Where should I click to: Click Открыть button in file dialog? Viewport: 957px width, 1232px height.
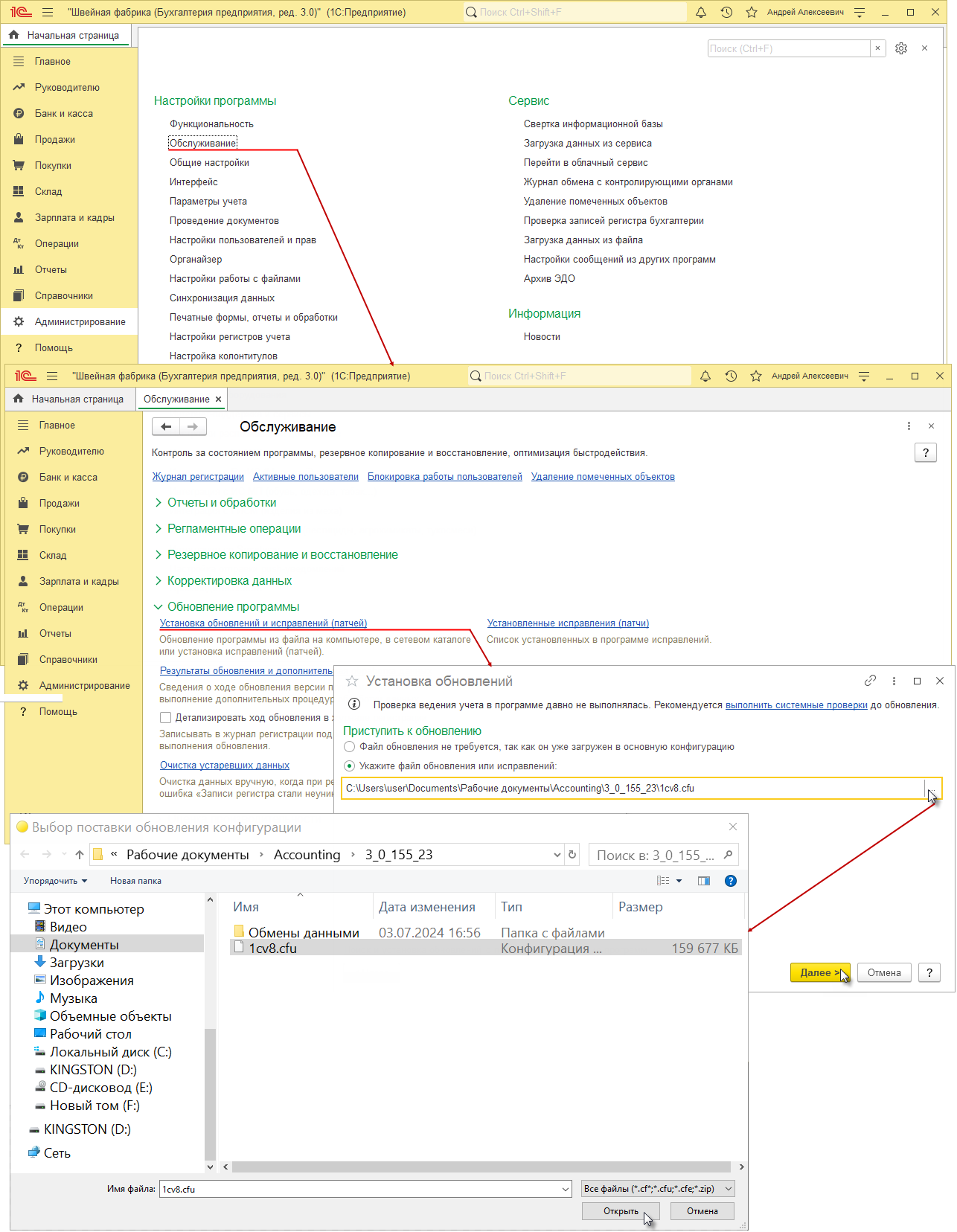621,1211
